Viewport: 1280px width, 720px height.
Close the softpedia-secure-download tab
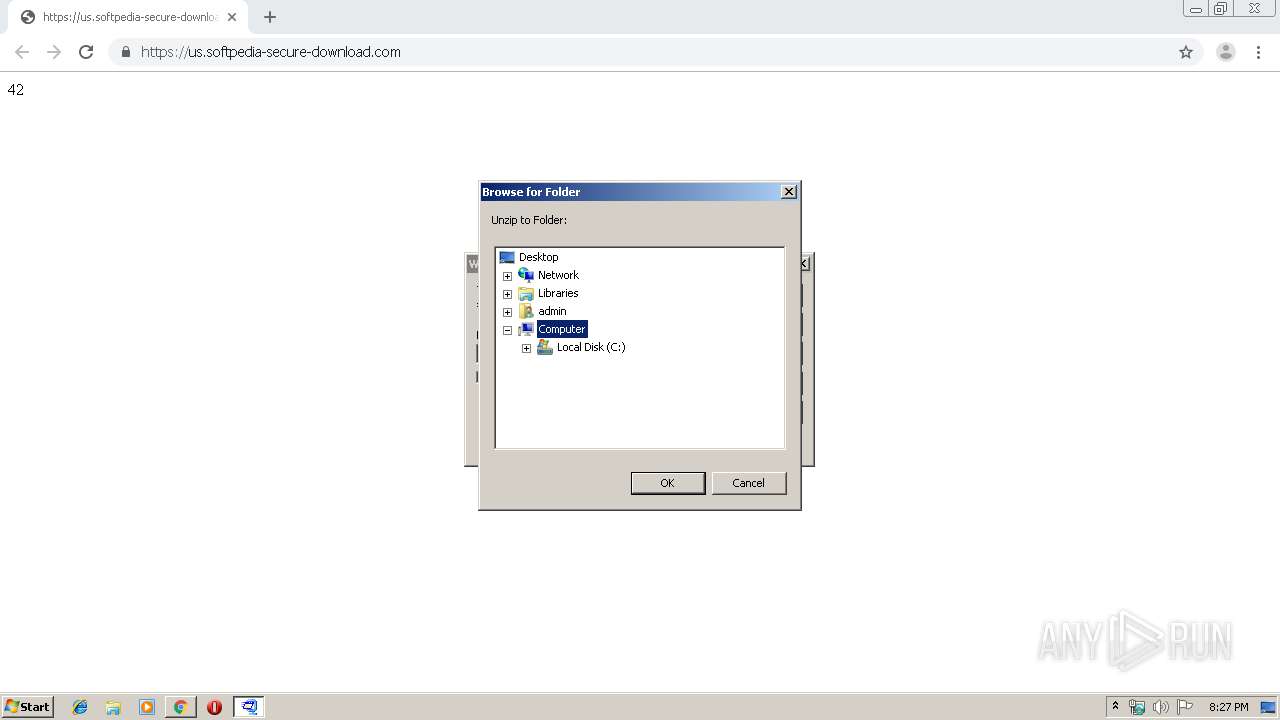click(232, 17)
